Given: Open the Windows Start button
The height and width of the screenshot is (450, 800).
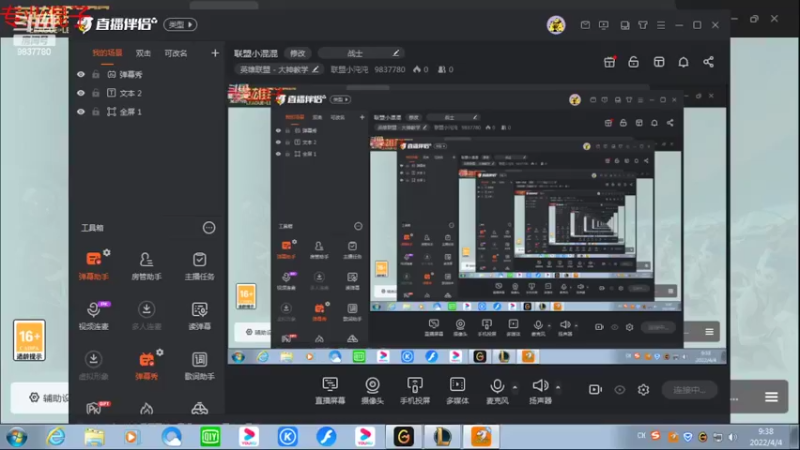Looking at the screenshot, I should [17, 437].
